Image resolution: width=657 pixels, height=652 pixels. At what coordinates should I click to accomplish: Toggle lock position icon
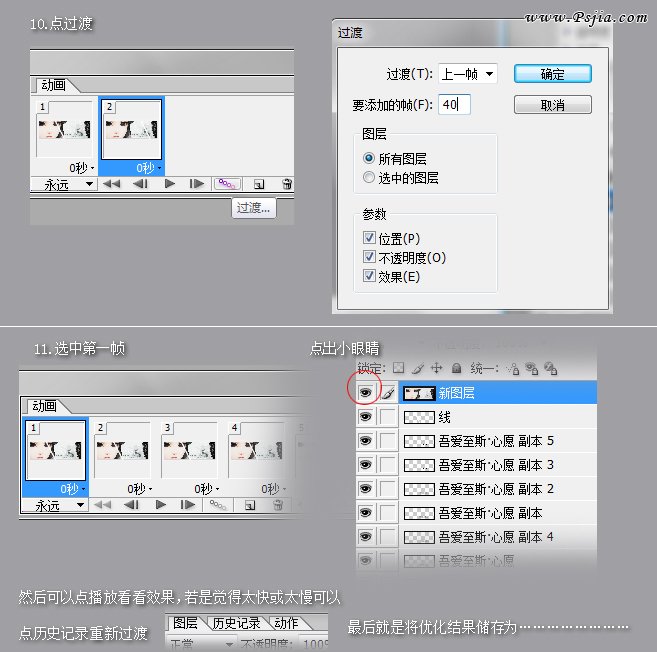pyautogui.click(x=437, y=368)
